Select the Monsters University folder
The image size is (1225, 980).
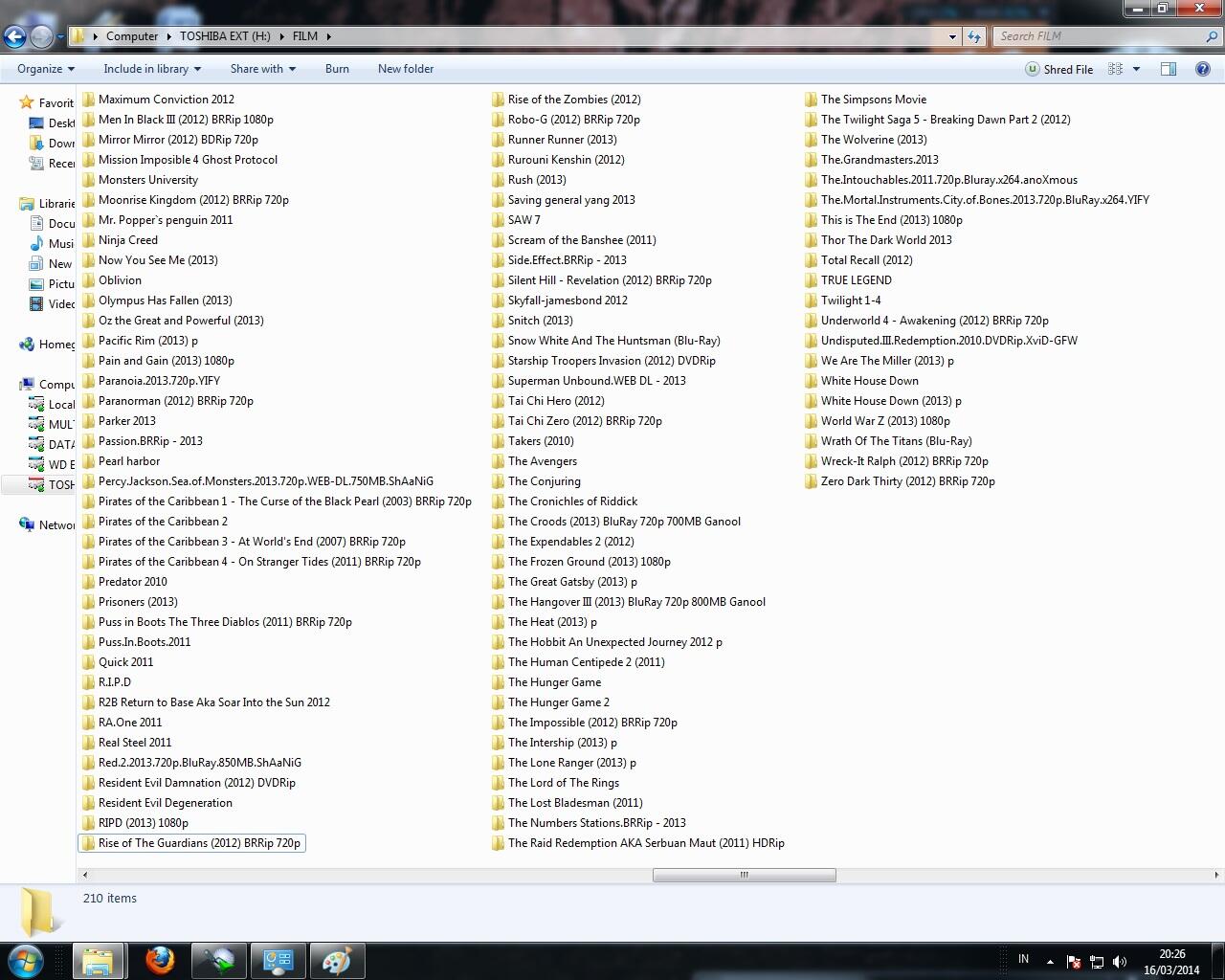pos(140,180)
